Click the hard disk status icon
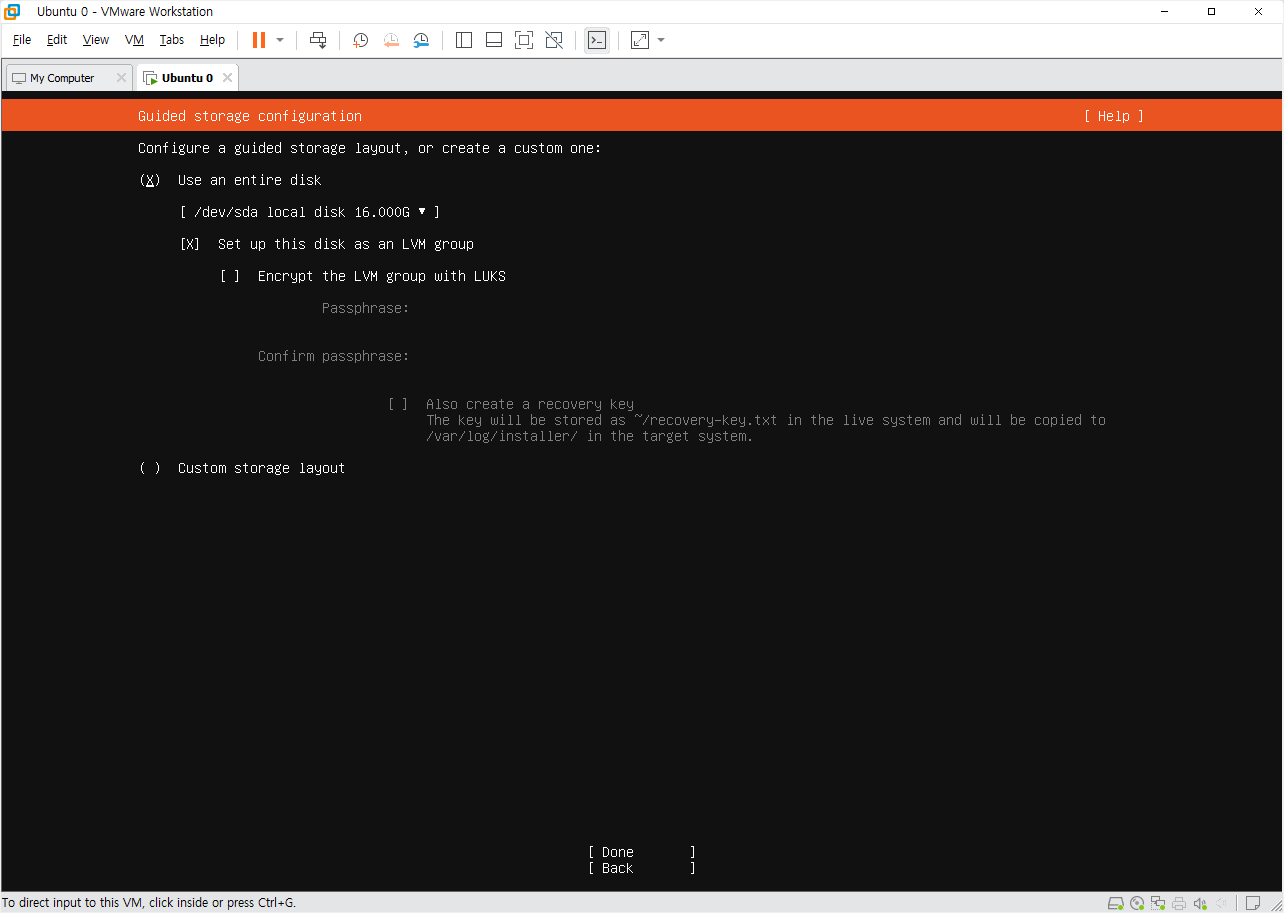 click(1117, 903)
